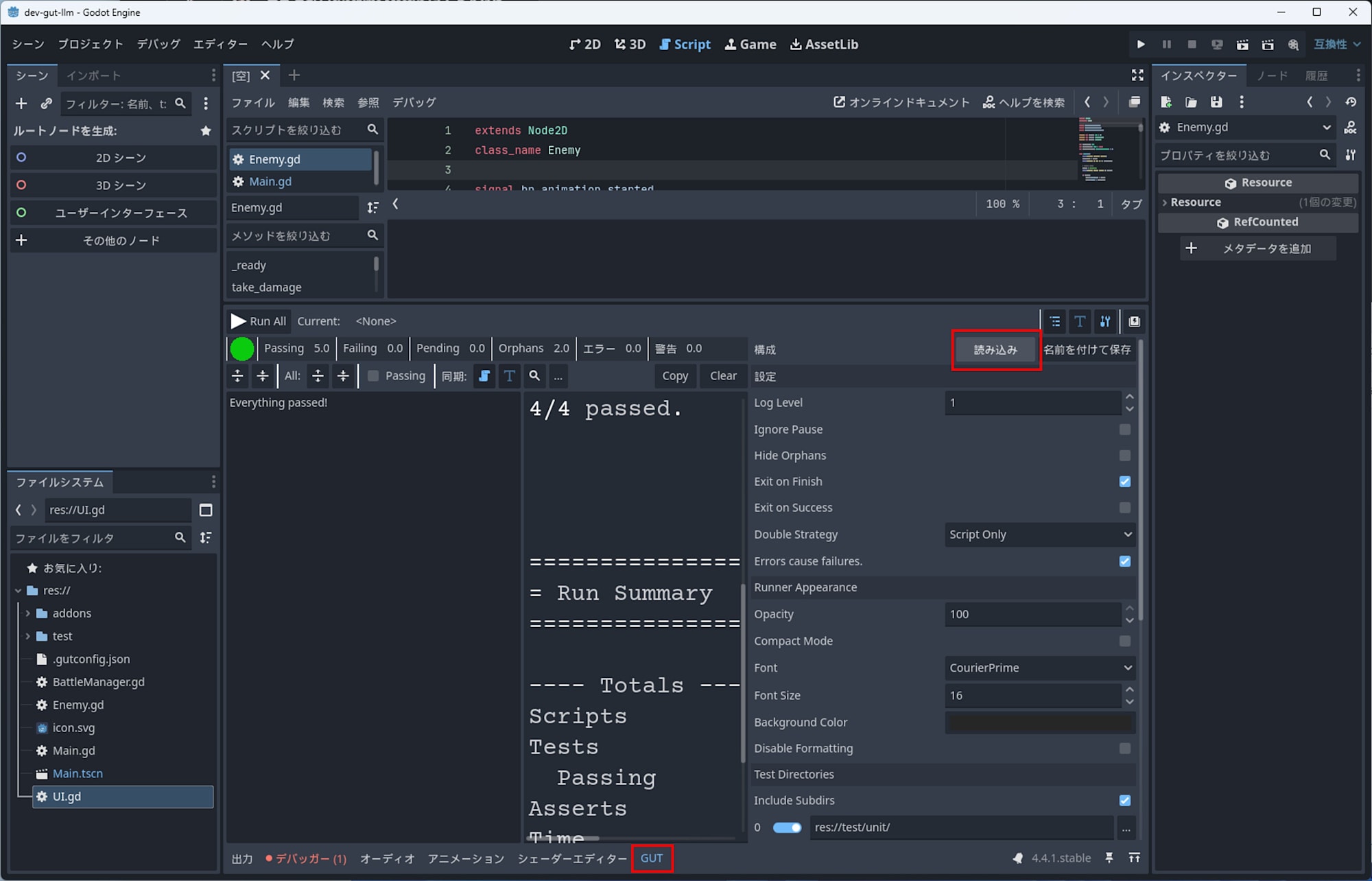Image resolution: width=1372 pixels, height=881 pixels.
Task: Show GUT tree panel icon
Action: 1055,321
